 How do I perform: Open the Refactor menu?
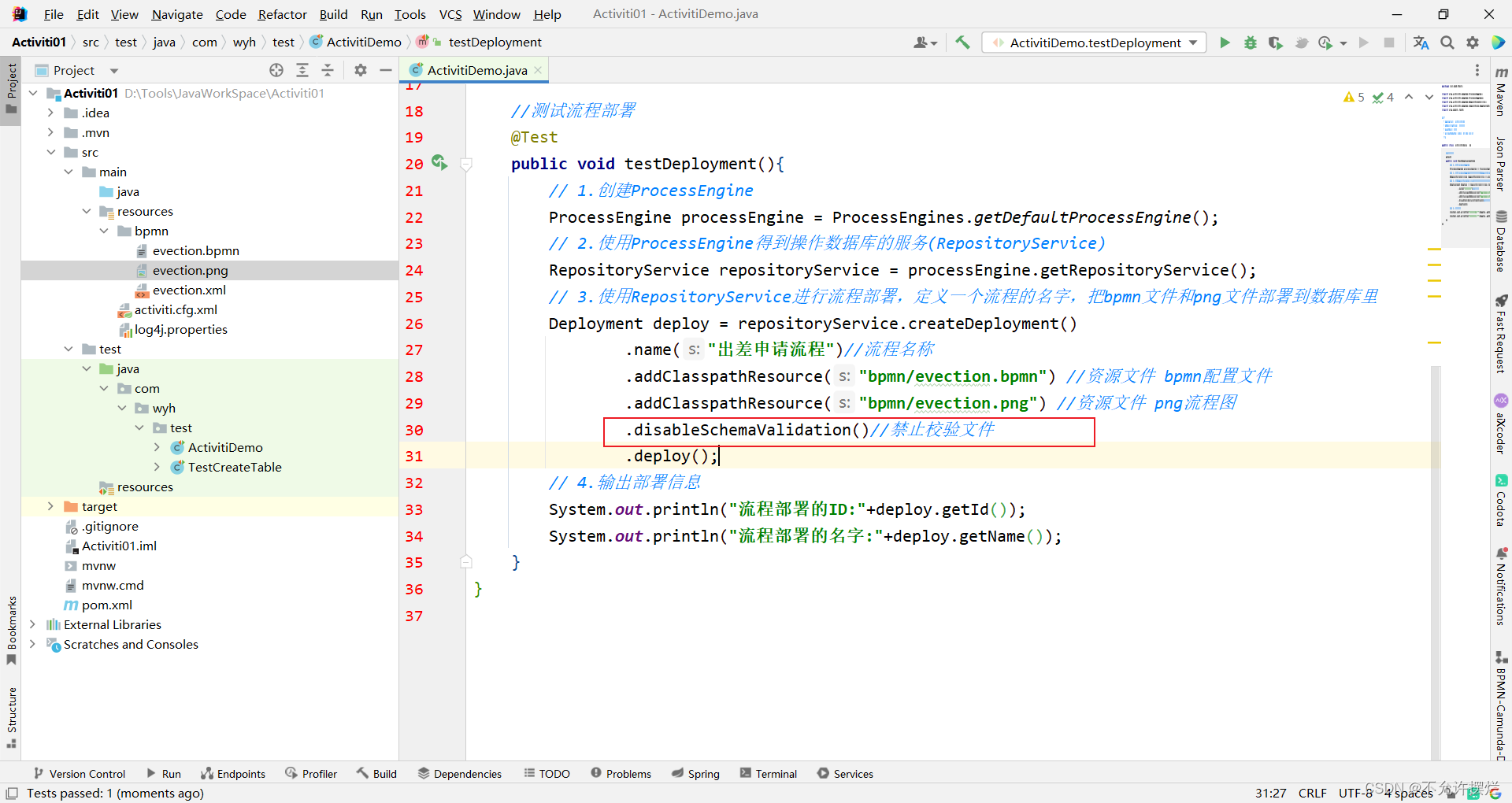tap(282, 14)
